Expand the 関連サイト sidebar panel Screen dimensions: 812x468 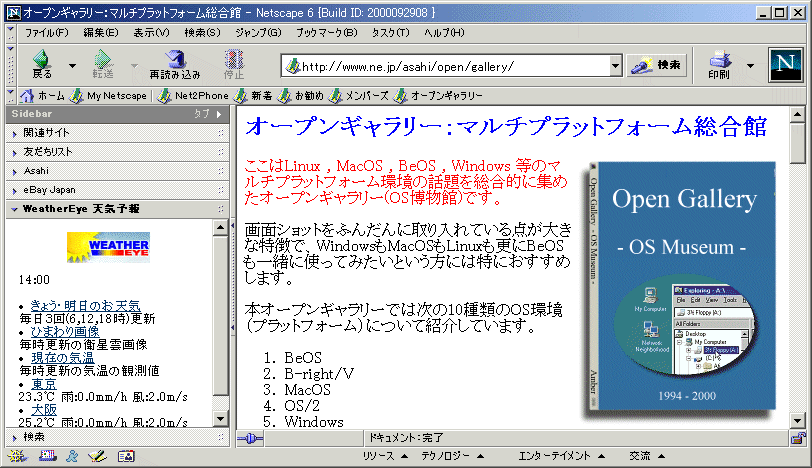tap(118, 133)
